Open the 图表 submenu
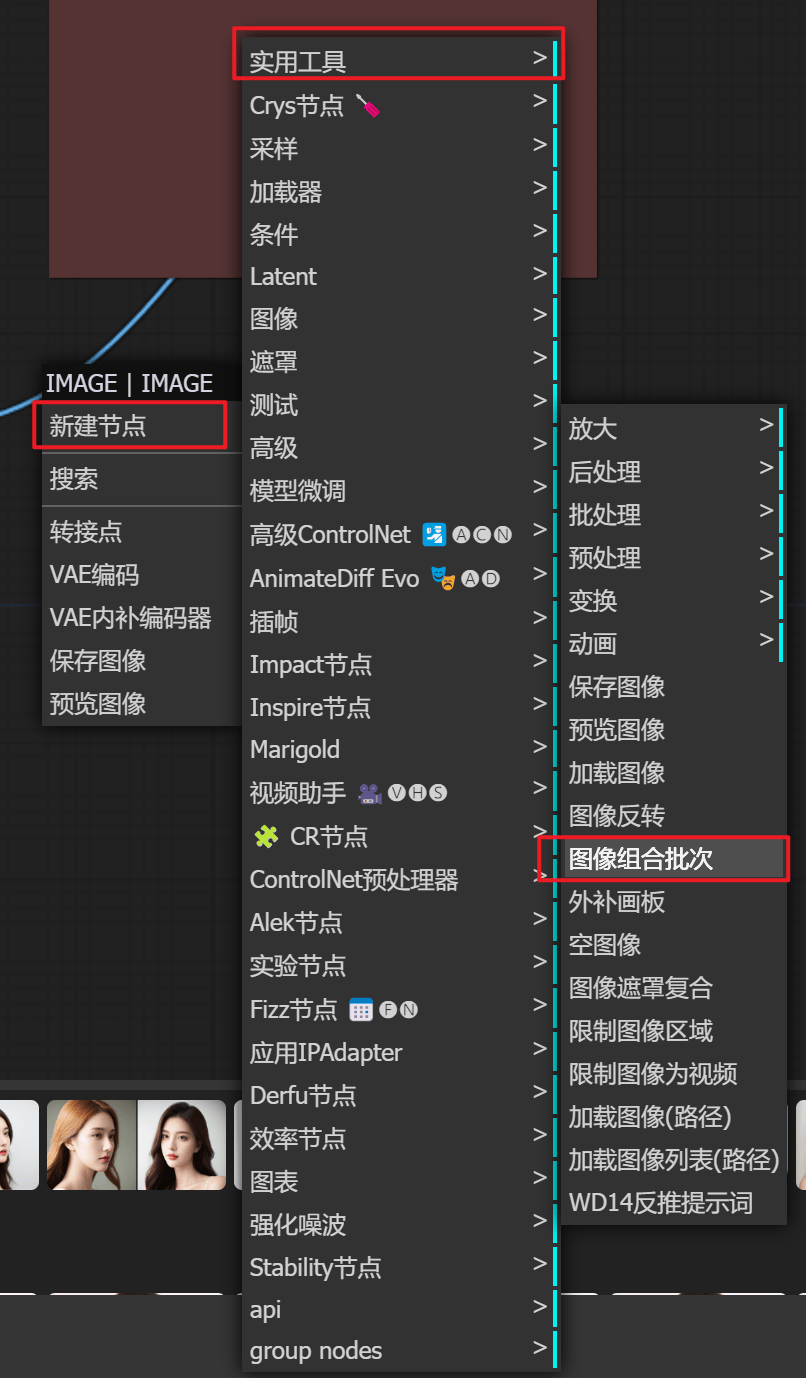 [400, 1181]
